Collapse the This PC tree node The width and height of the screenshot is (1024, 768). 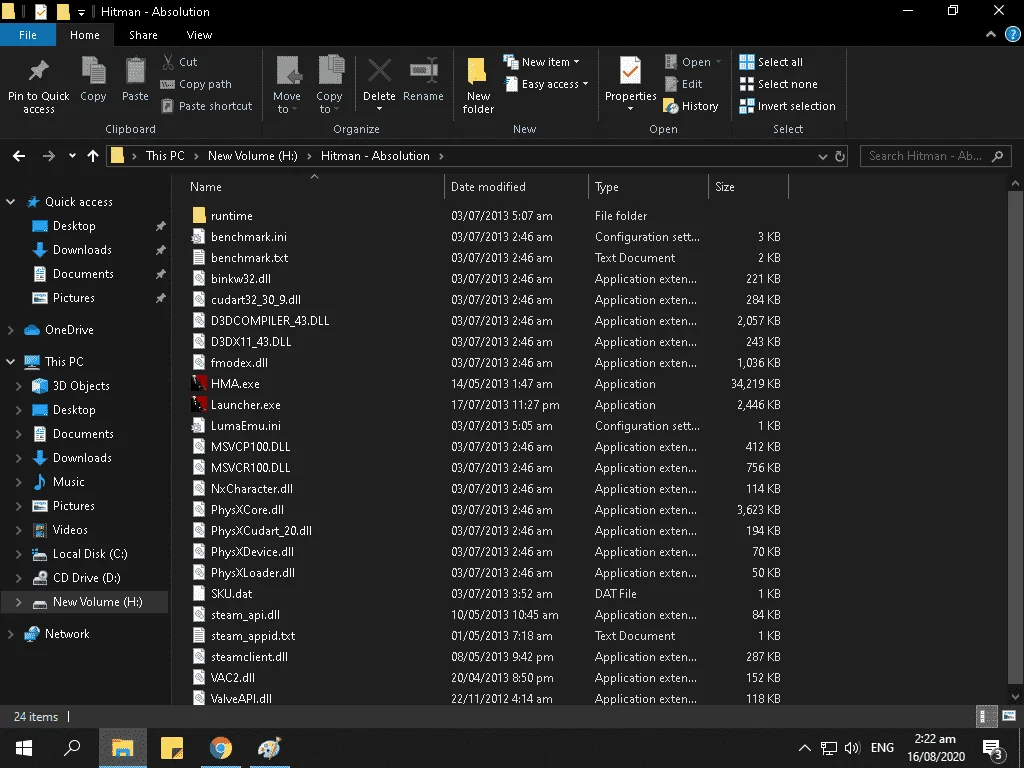point(10,361)
